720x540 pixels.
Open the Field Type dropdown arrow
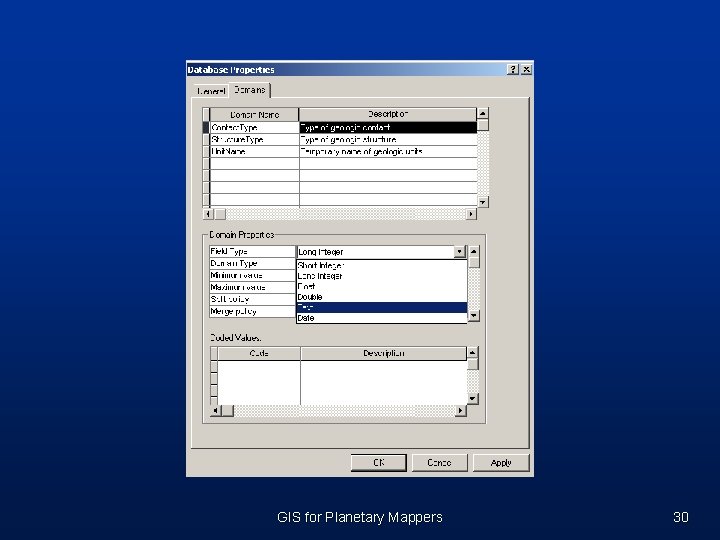460,252
